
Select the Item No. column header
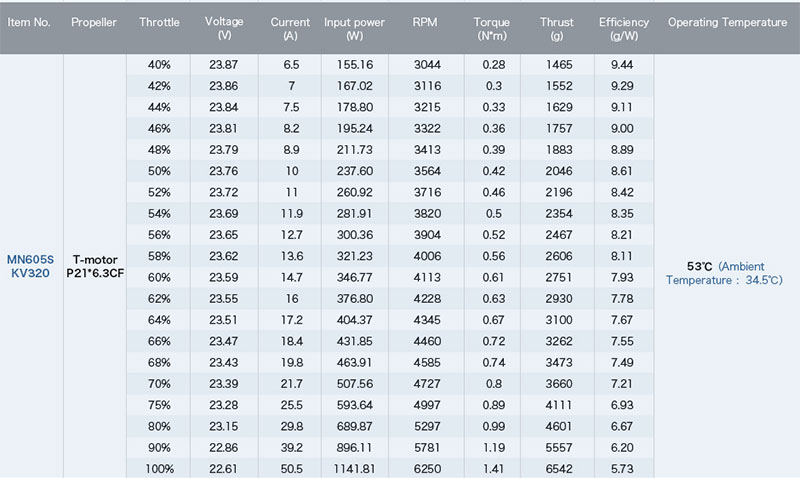pyautogui.click(x=29, y=22)
